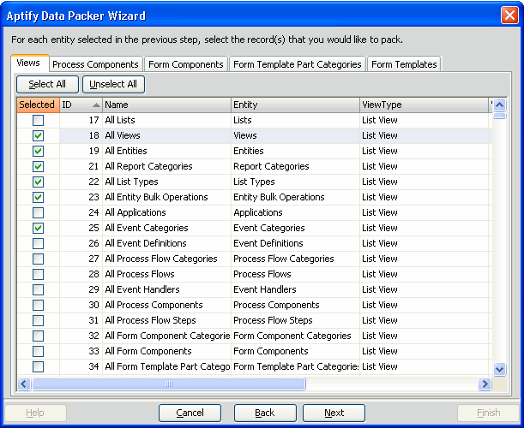Switch to the Process Components tab
Screen dimensions: 528x443
click(95, 64)
